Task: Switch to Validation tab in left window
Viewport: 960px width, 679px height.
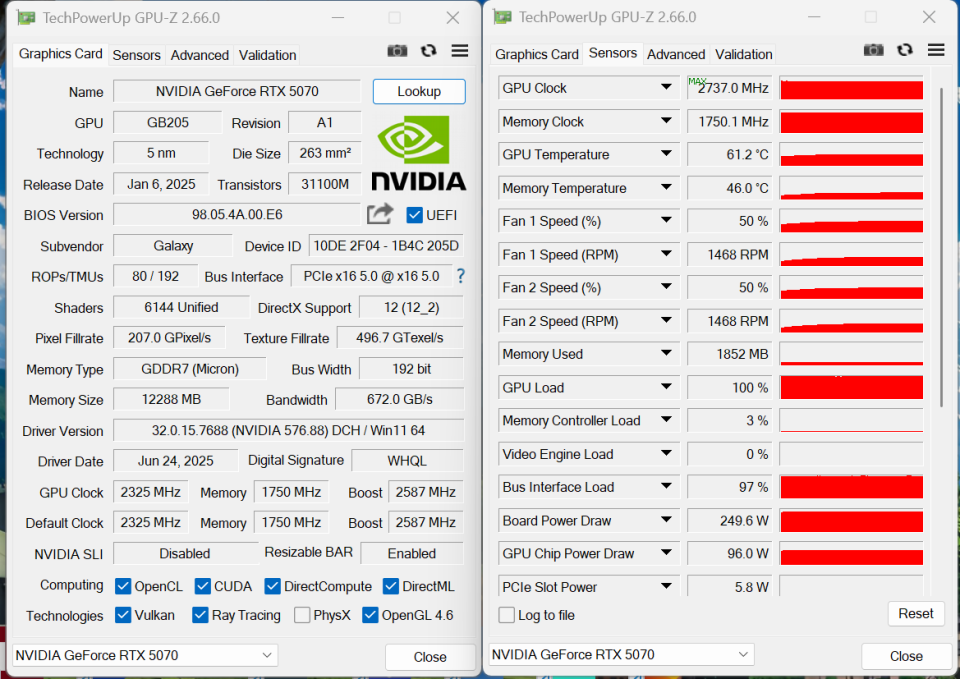Action: 268,55
